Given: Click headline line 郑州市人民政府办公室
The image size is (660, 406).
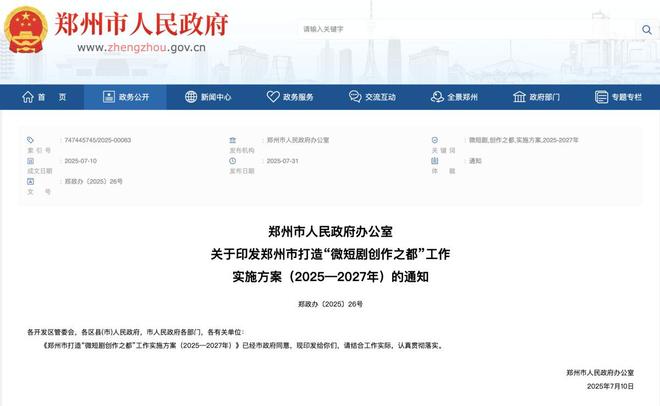Looking at the screenshot, I should pos(330,231).
